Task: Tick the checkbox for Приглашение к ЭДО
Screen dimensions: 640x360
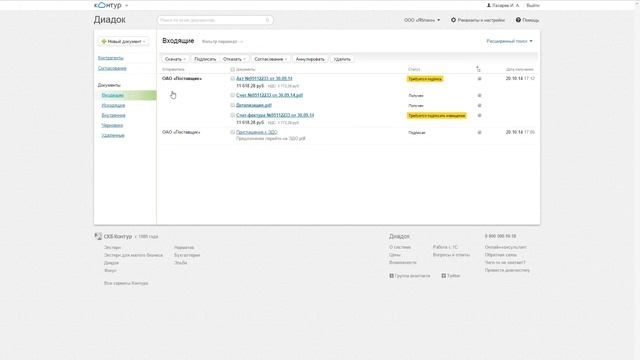Action: point(233,132)
